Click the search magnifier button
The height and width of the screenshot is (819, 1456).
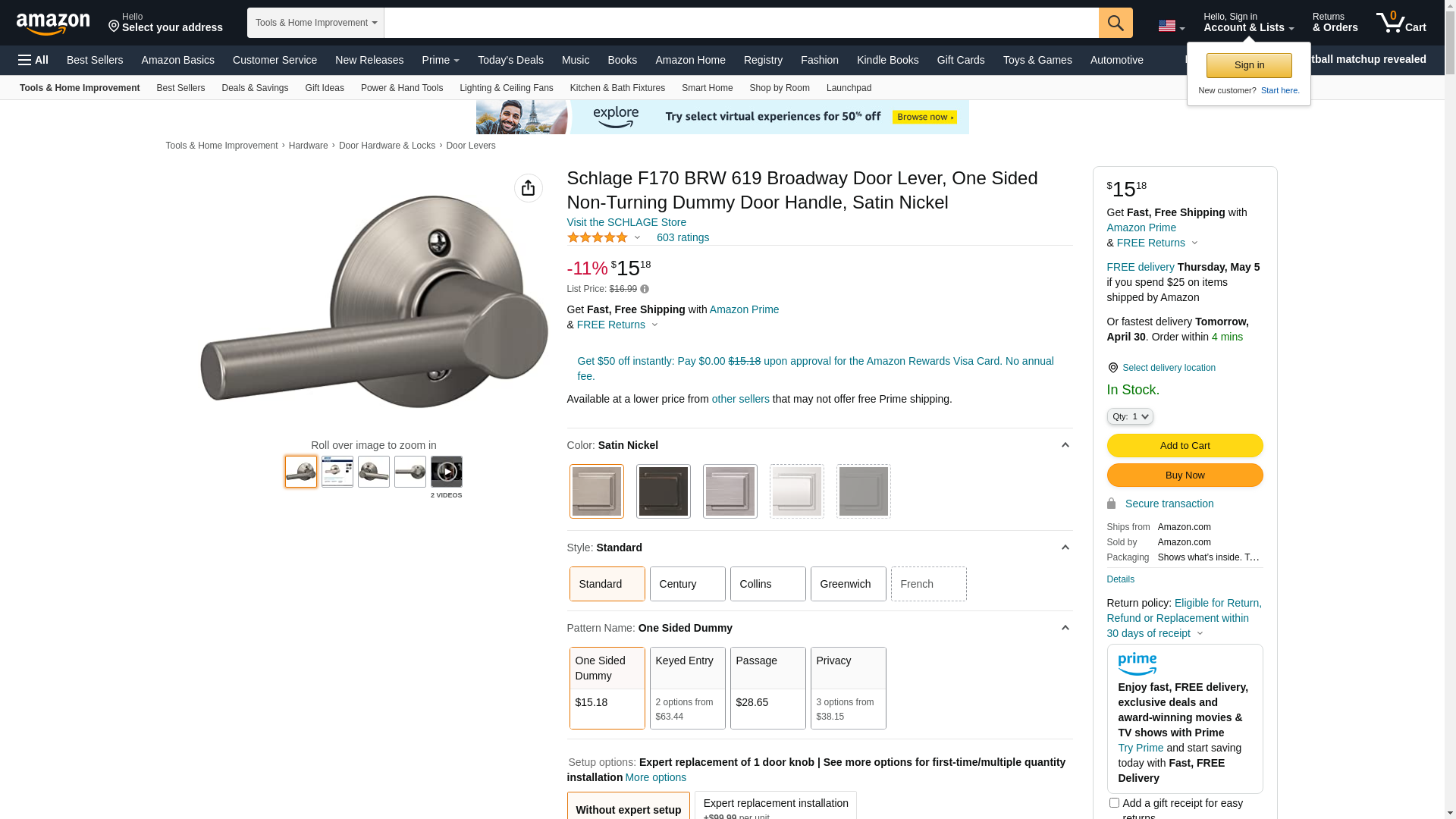(1116, 23)
